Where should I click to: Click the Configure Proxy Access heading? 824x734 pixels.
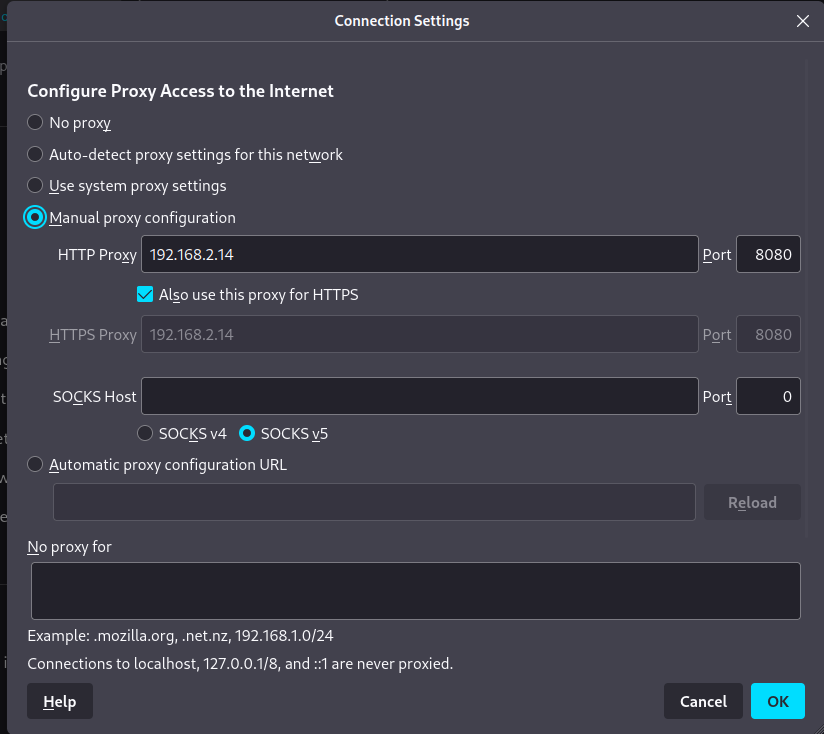pyautogui.click(x=180, y=91)
